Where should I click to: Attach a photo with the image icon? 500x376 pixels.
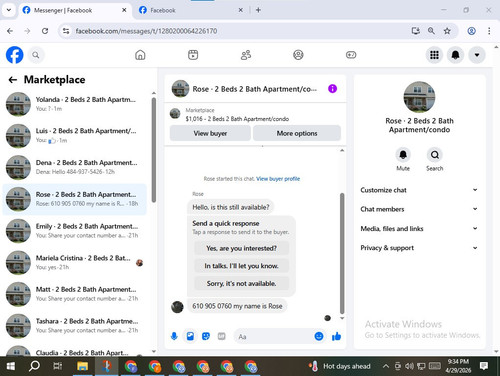[x=190, y=336]
